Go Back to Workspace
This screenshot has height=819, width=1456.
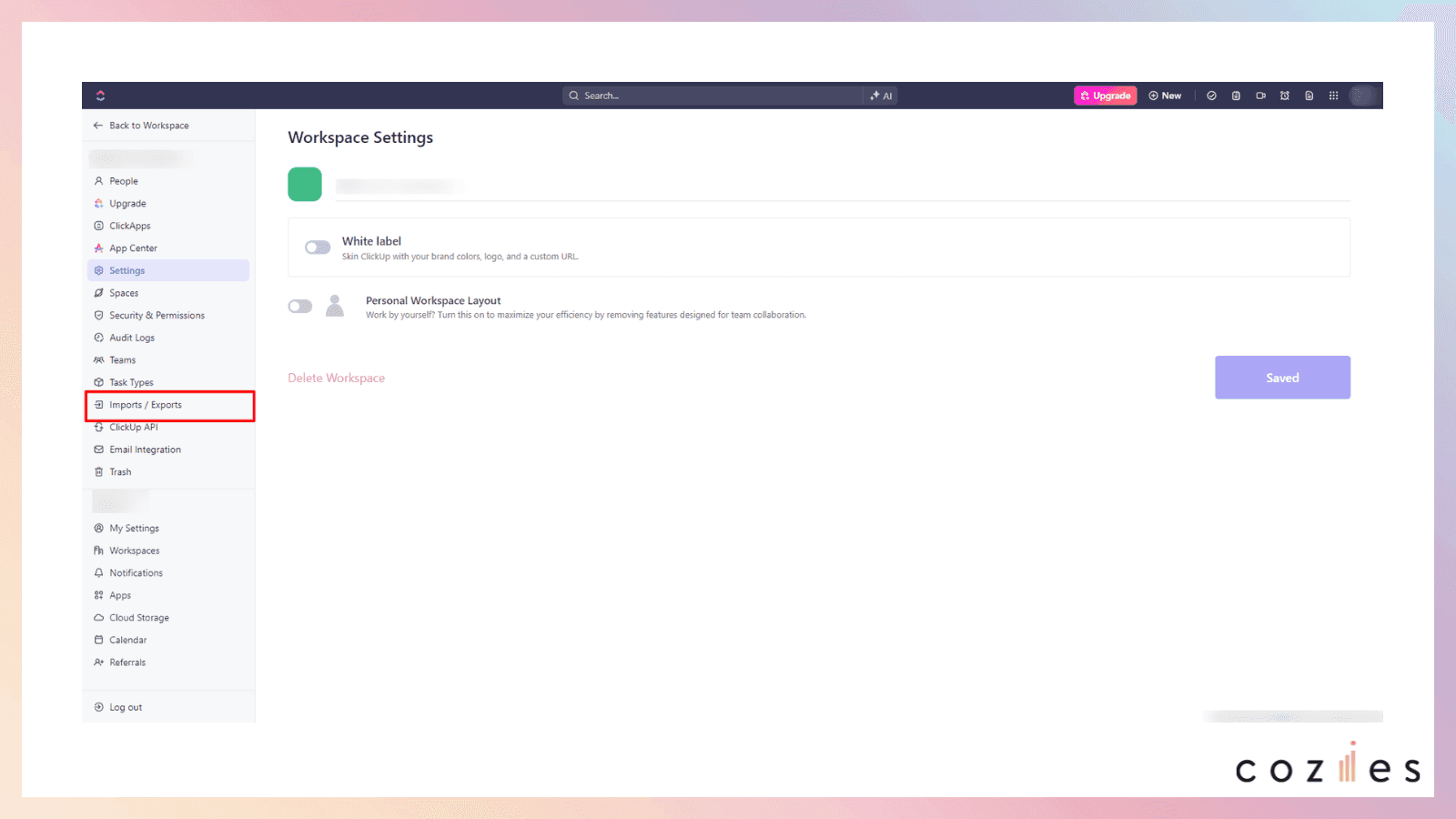[141, 126]
